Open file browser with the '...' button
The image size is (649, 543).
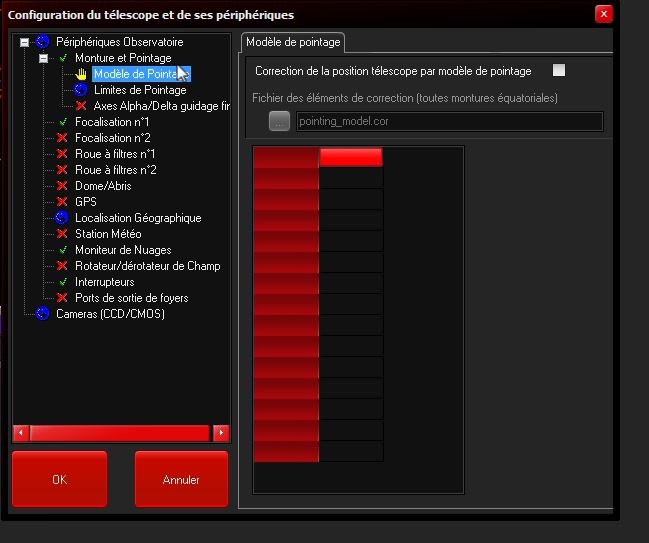pos(280,121)
